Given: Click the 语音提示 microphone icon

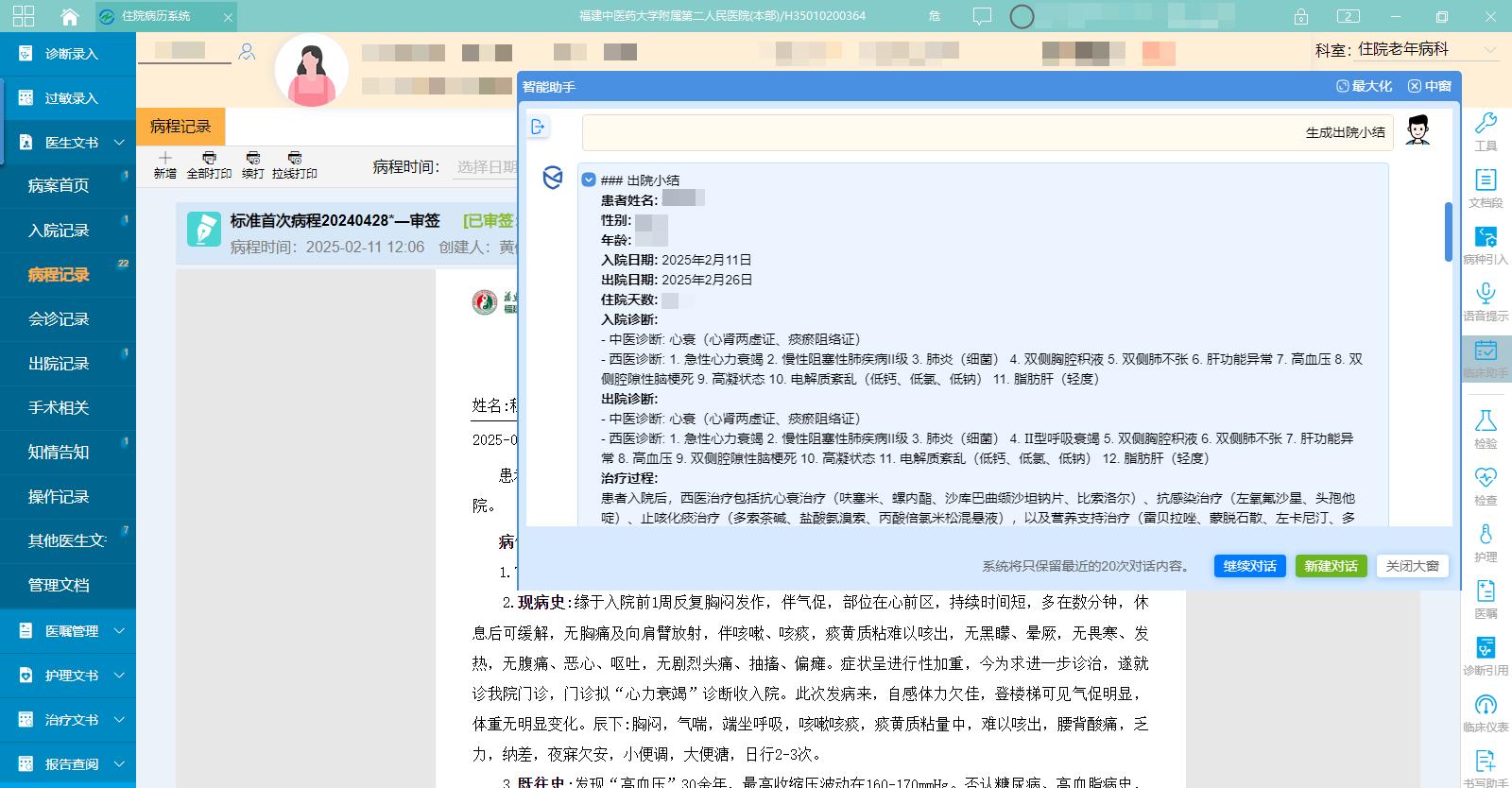Looking at the screenshot, I should pyautogui.click(x=1486, y=295).
